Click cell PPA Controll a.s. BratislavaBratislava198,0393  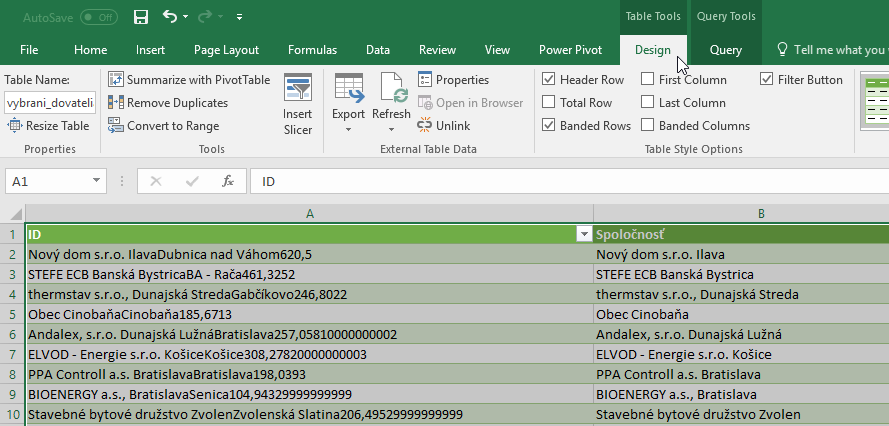coord(310,374)
